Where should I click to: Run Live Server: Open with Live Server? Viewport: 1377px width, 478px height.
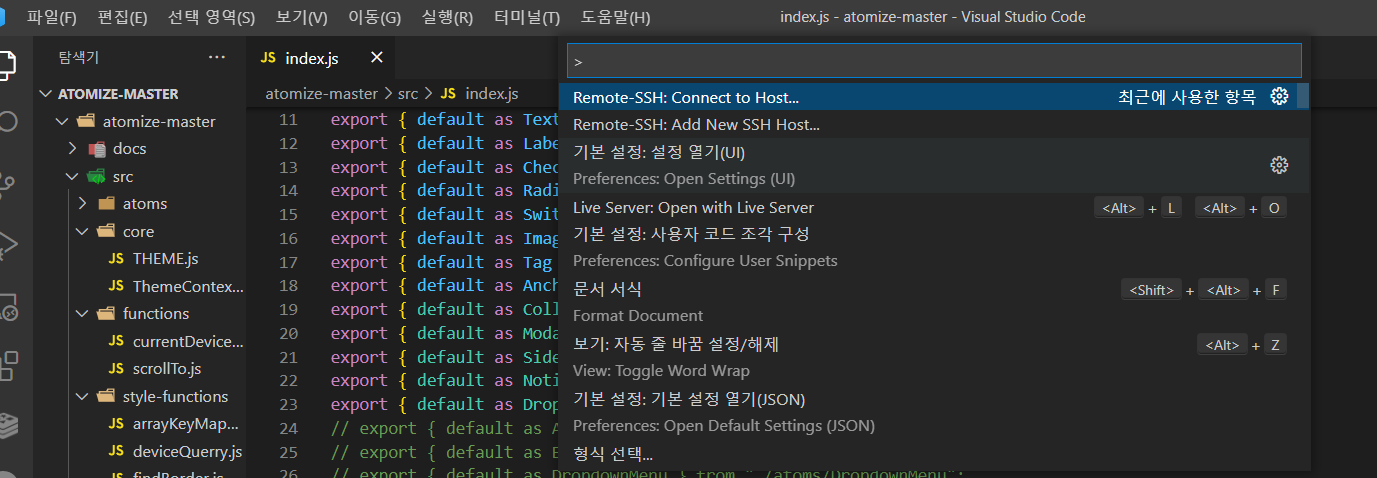pyautogui.click(x=934, y=207)
